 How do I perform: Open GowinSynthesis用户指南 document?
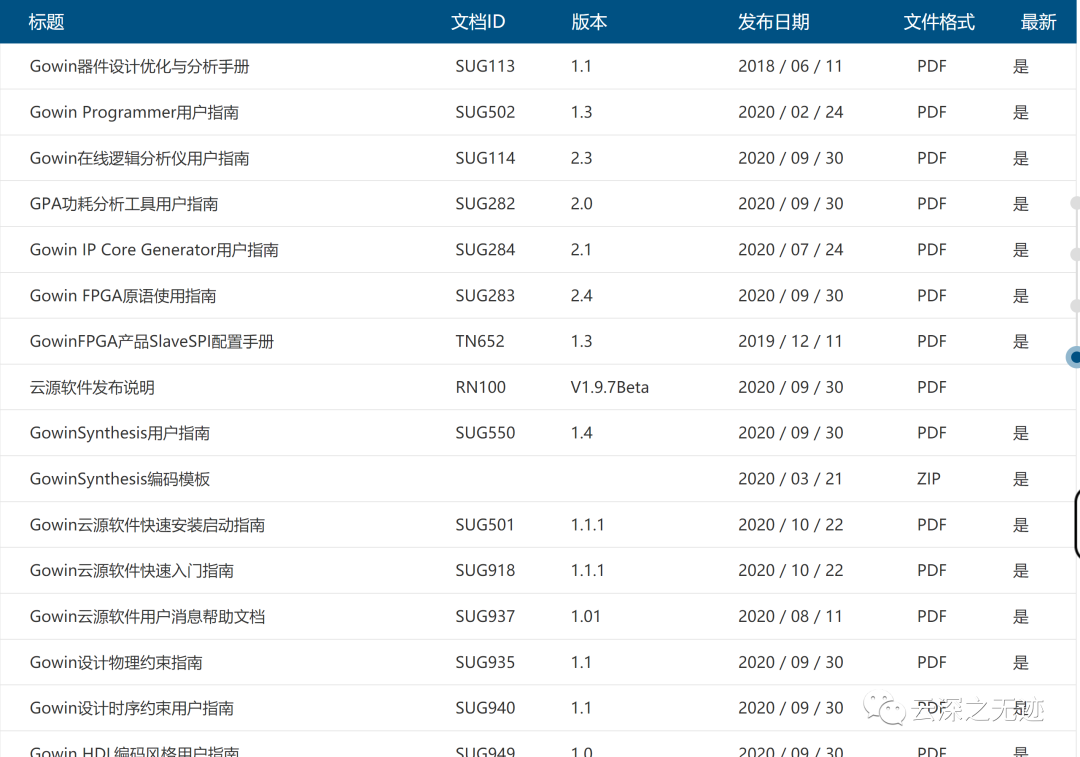(120, 433)
